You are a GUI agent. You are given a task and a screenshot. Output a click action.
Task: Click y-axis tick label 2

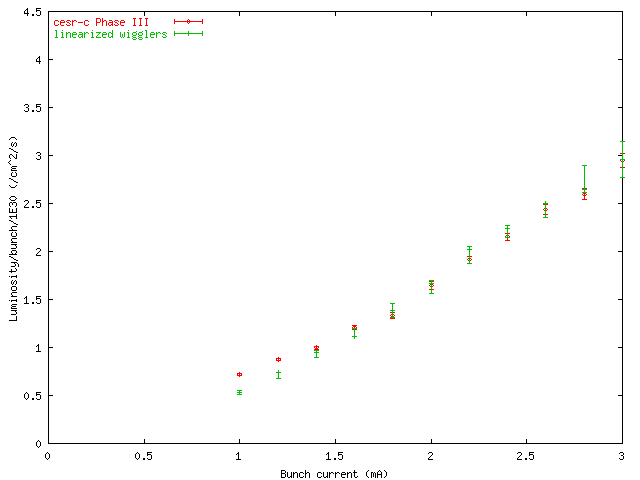pos(38,252)
